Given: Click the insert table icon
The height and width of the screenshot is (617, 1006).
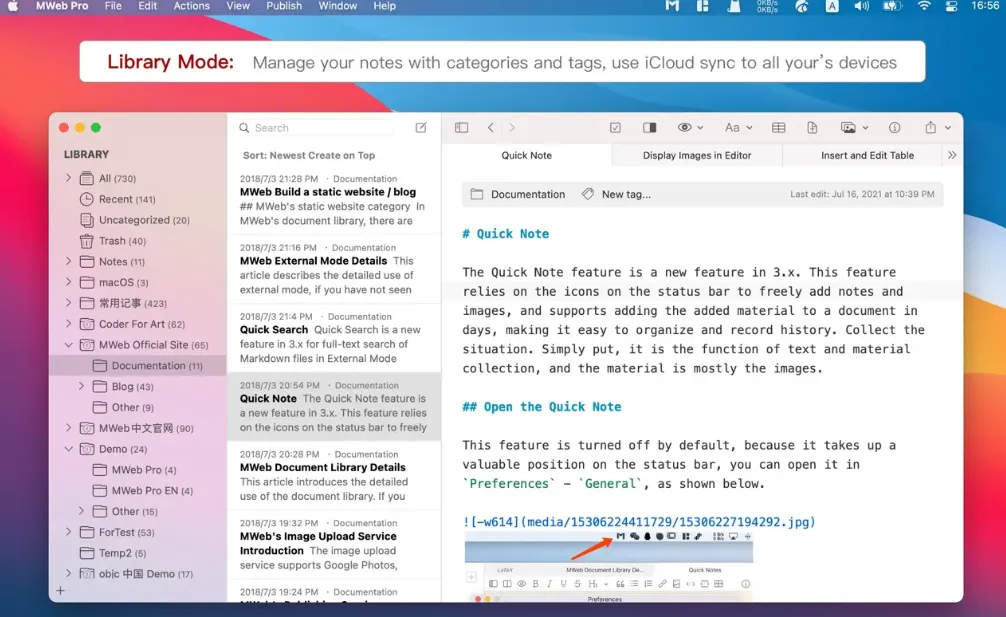Looking at the screenshot, I should [778, 128].
